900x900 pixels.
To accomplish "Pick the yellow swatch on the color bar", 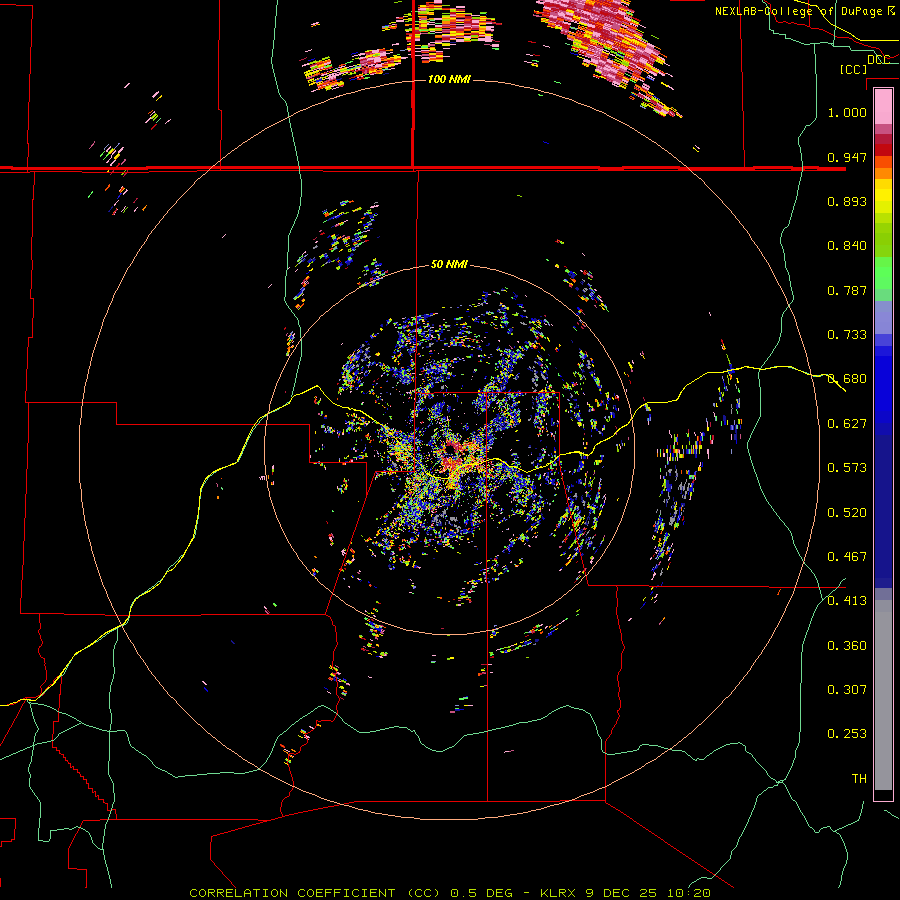I will (x=883, y=196).
